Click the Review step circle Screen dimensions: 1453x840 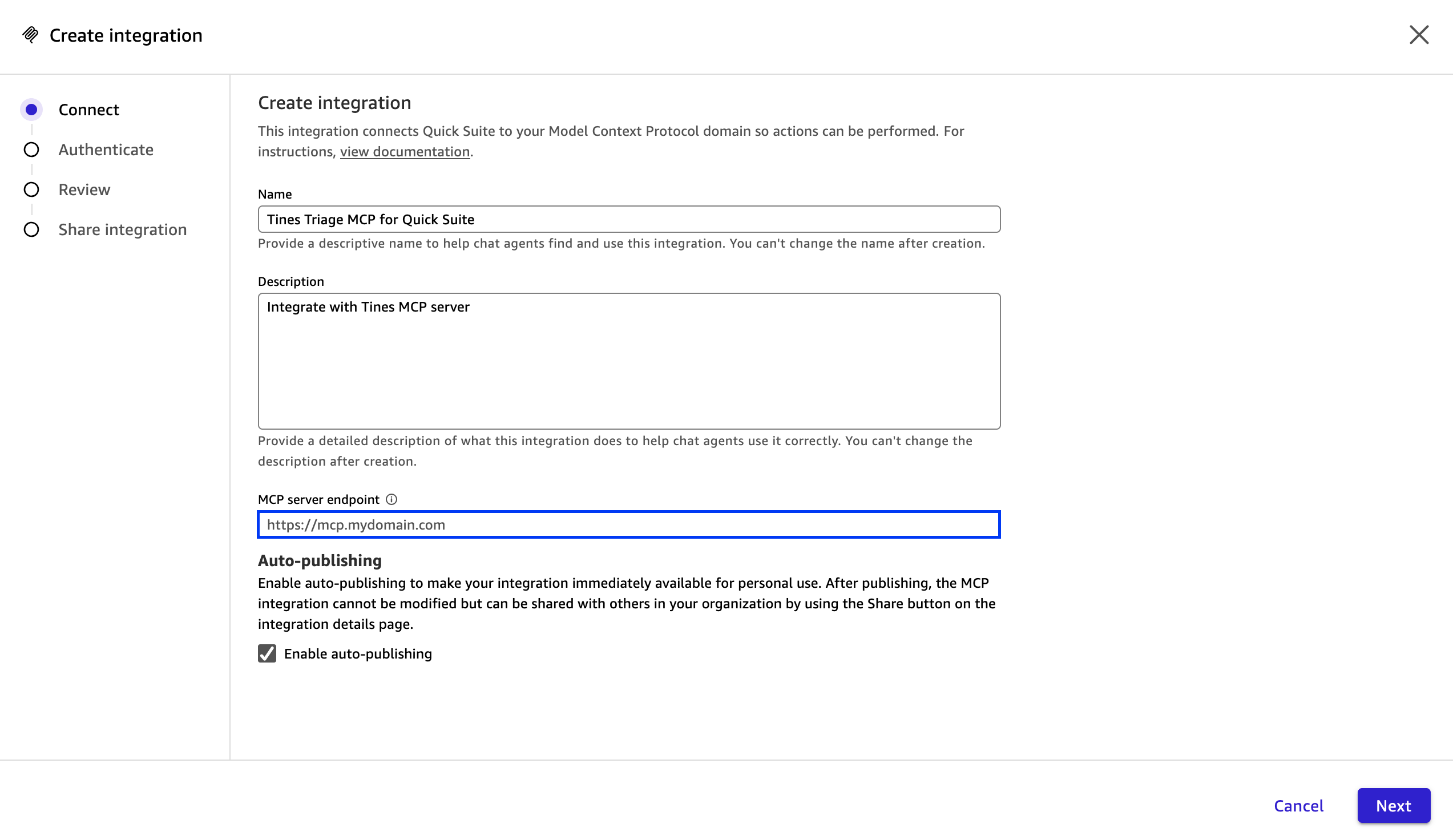(x=32, y=189)
